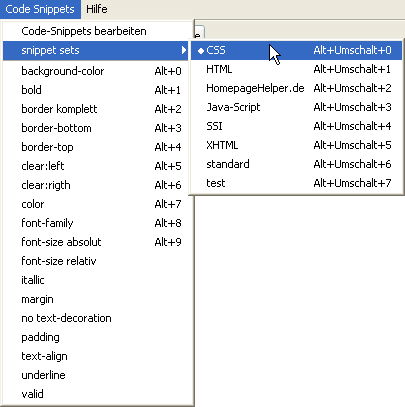Insert the font-size absolut snippet
The width and height of the screenshot is (405, 407).
tap(98, 242)
